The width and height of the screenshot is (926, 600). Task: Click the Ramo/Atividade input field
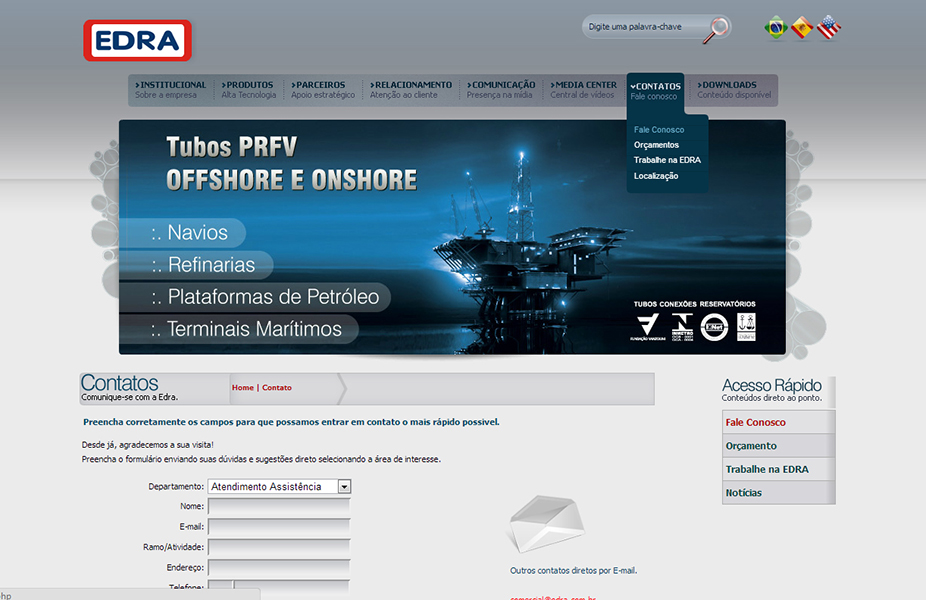coord(279,547)
